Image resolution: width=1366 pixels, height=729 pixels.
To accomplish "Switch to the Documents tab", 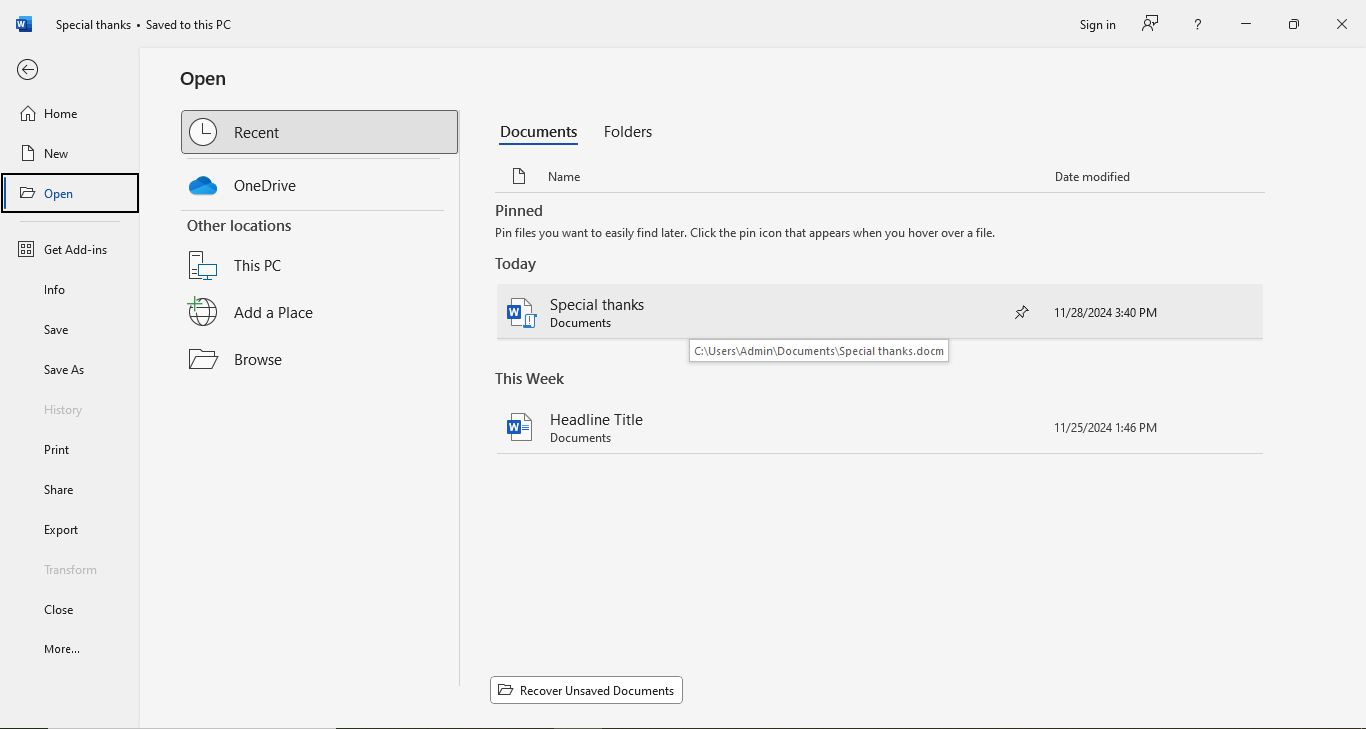I will [x=539, y=132].
